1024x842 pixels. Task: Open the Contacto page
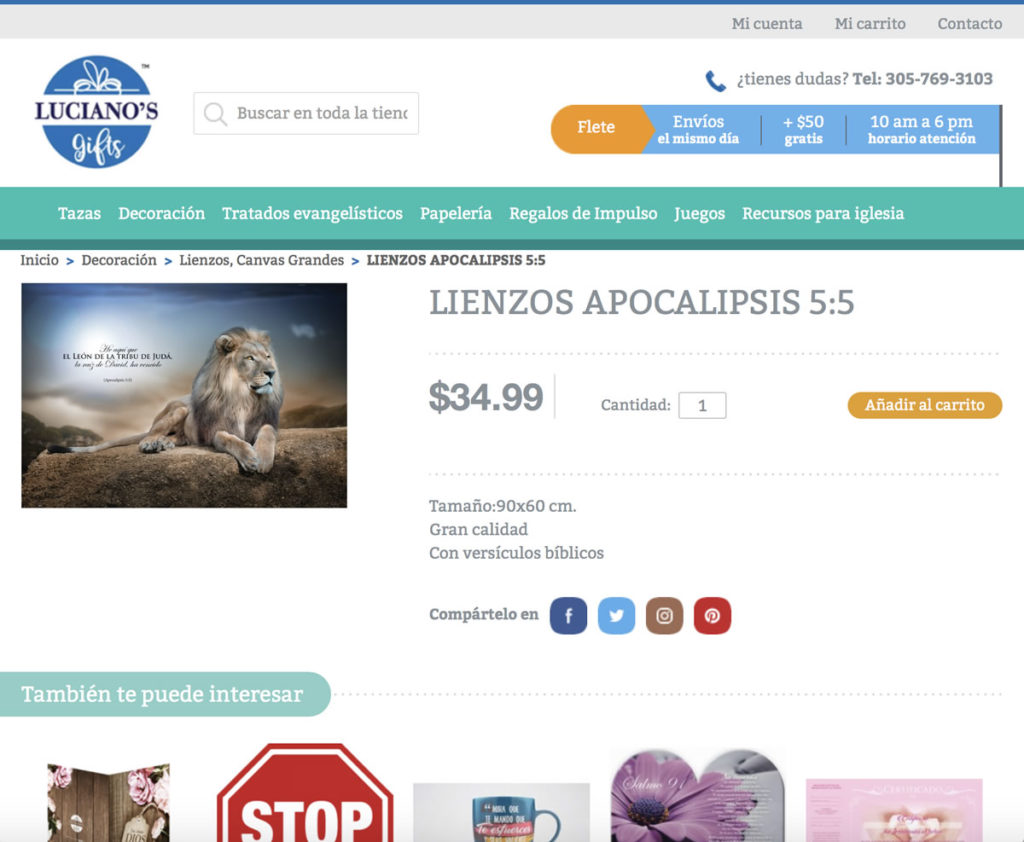[970, 24]
